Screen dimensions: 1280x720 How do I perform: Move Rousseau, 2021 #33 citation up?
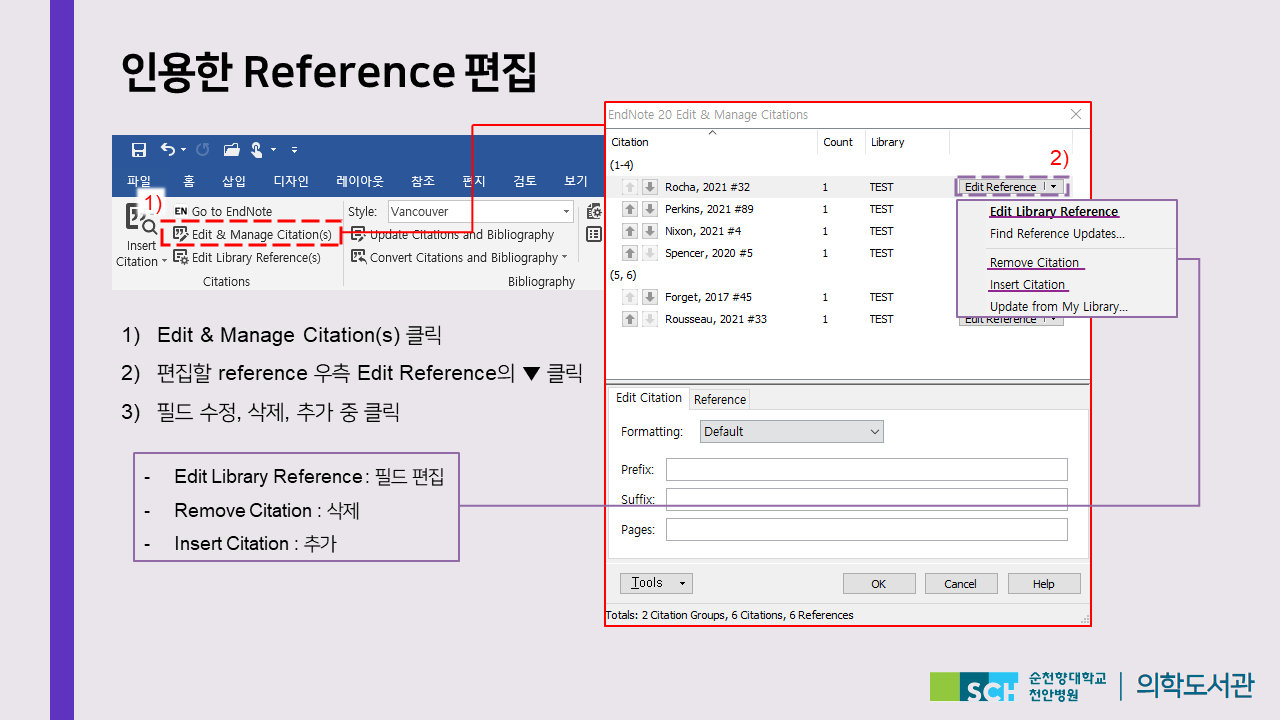630,319
